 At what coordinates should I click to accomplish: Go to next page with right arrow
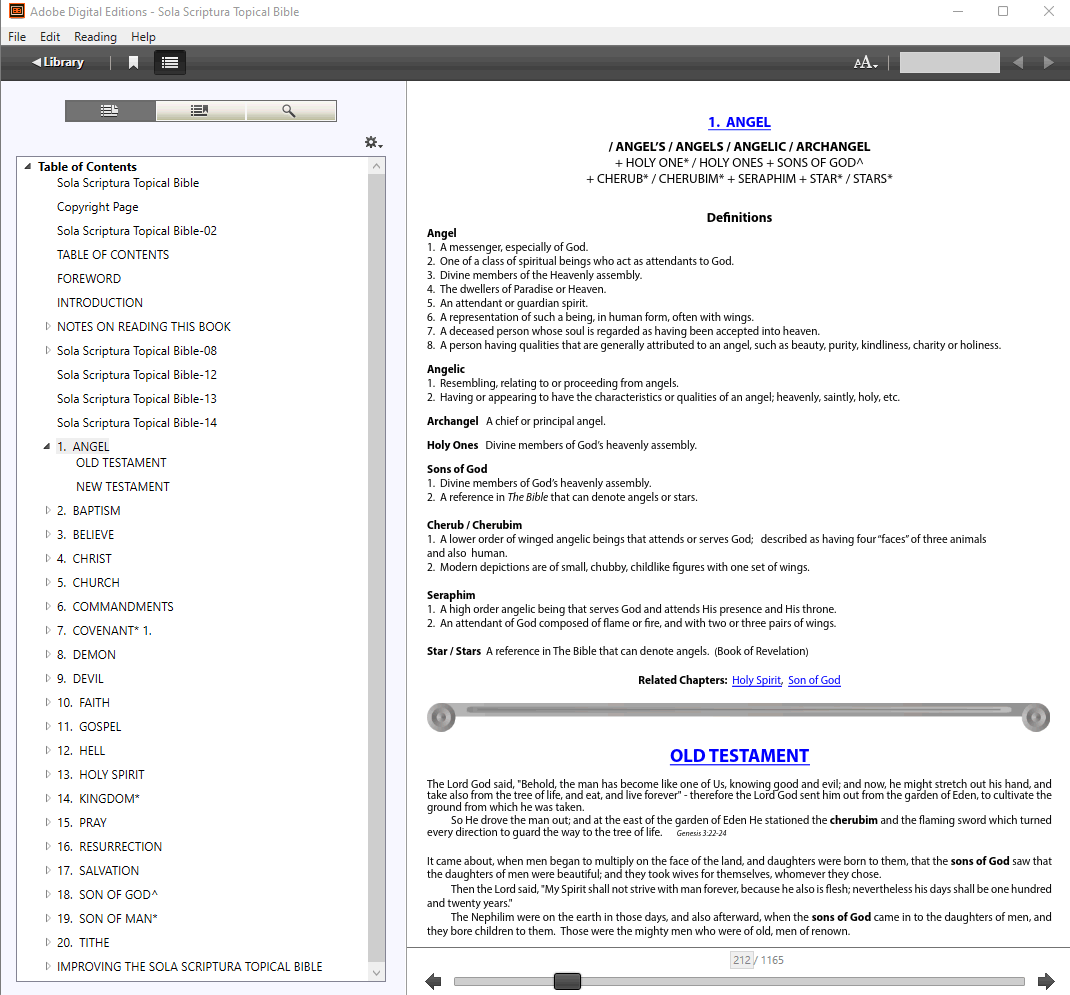pos(1046,981)
